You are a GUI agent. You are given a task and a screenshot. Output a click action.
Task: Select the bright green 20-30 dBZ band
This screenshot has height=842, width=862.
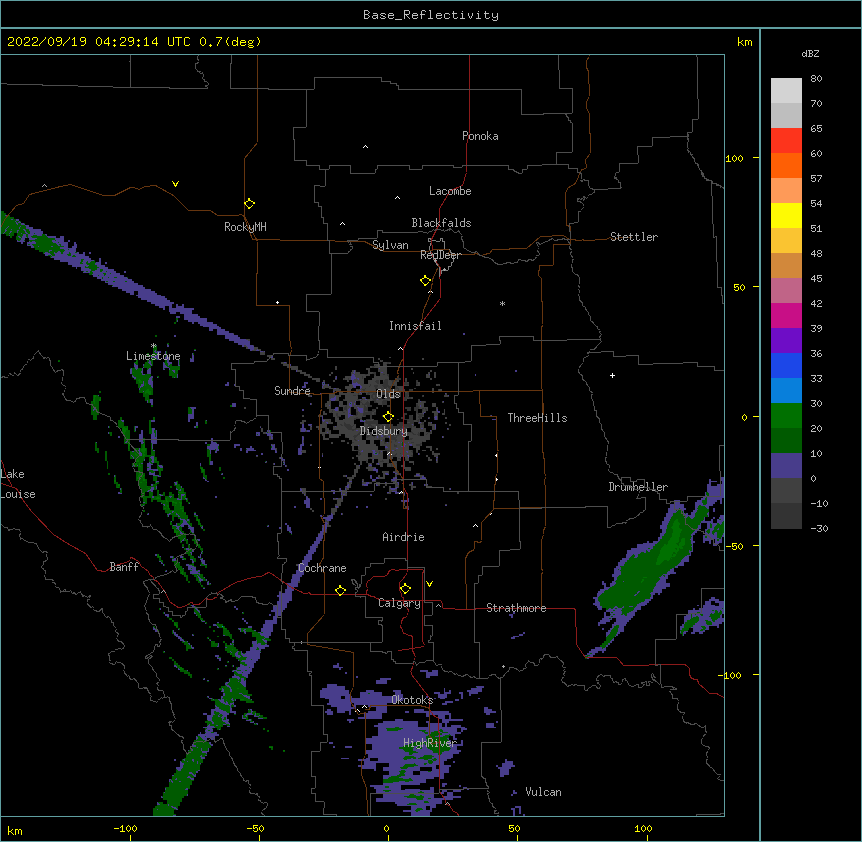786,416
